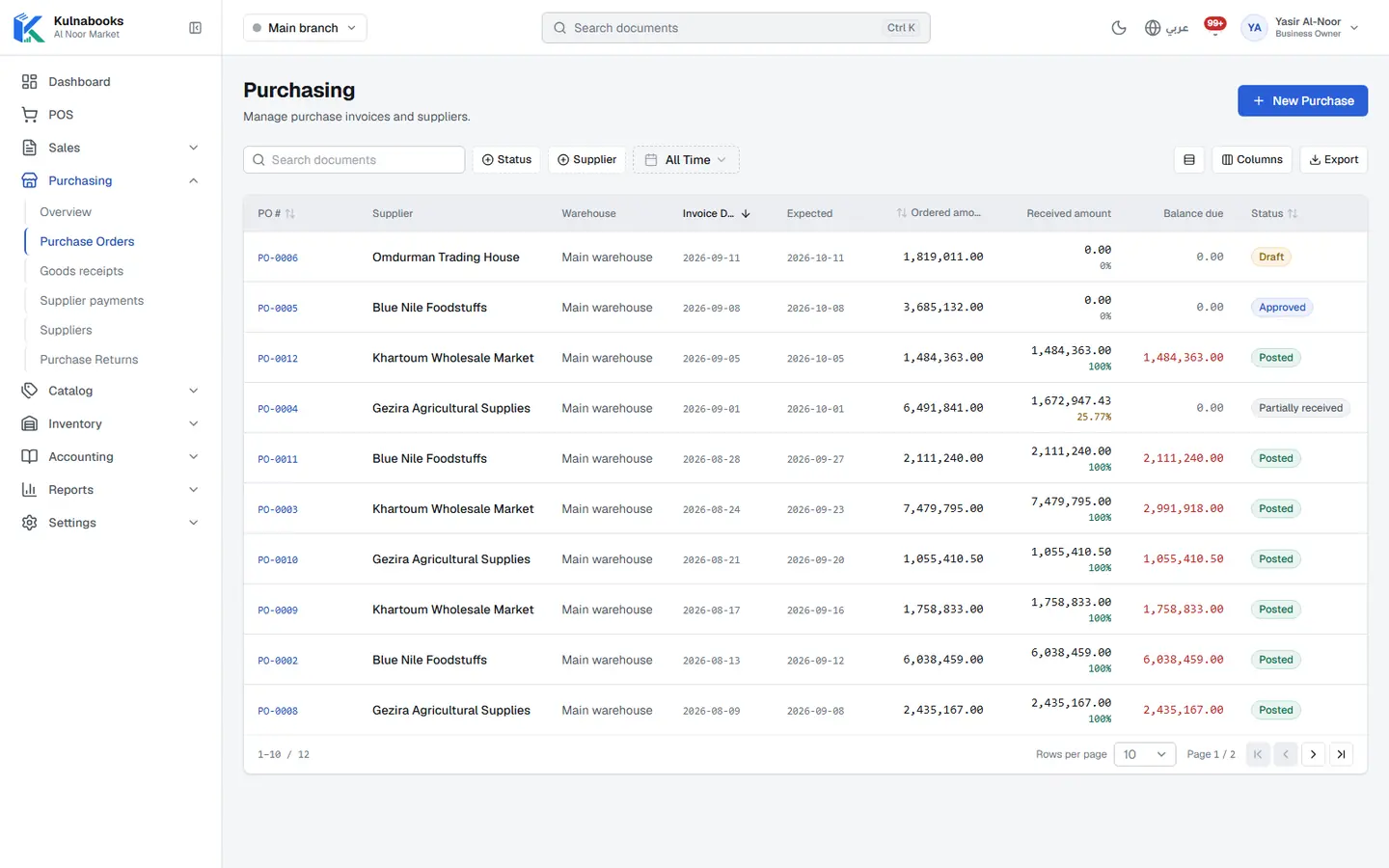Image resolution: width=1389 pixels, height=868 pixels.
Task: Go to previous page icon
Action: tap(1286, 754)
